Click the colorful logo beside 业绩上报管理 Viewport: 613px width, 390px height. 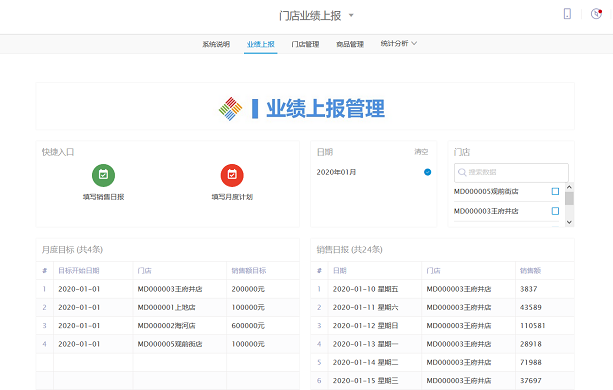tap(230, 109)
